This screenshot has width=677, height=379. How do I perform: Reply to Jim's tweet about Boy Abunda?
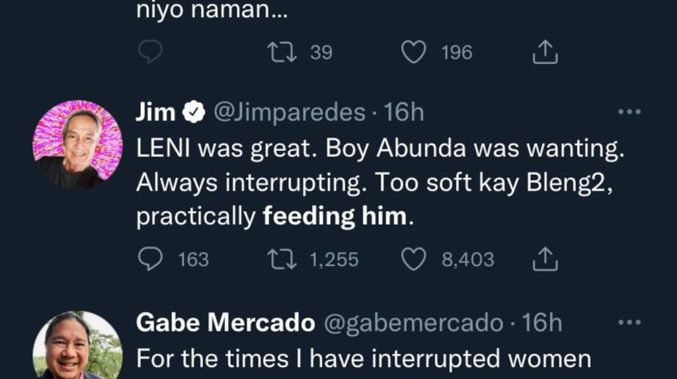click(x=150, y=259)
